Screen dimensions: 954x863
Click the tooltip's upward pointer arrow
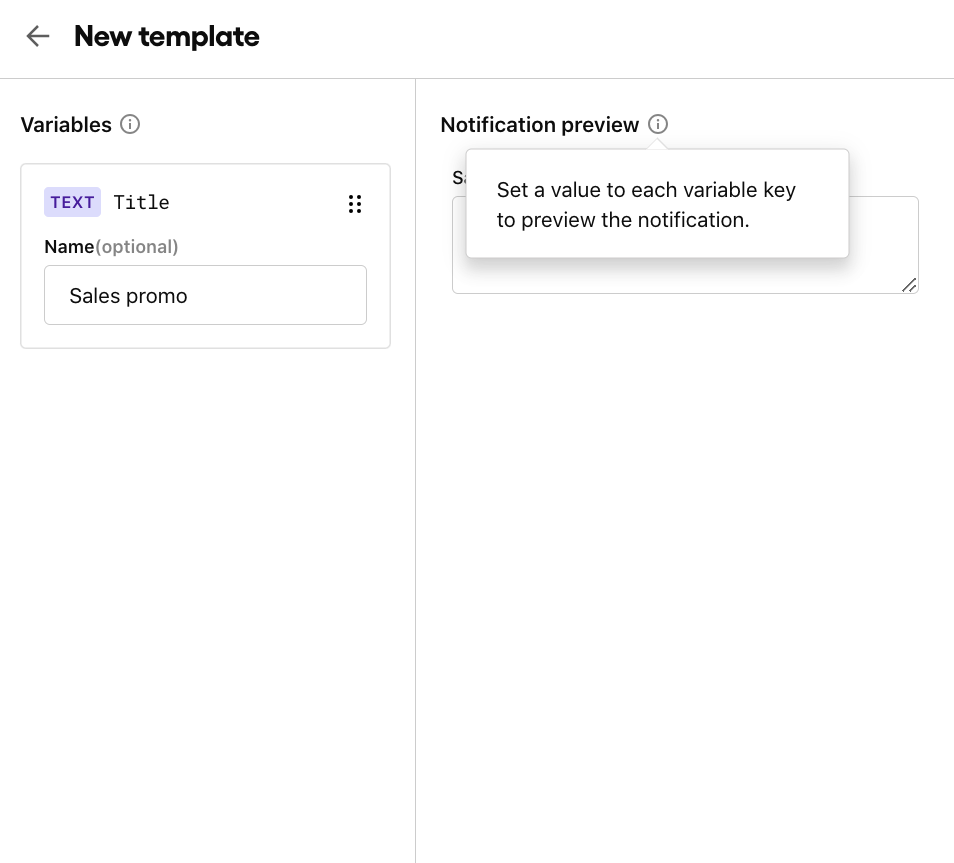point(657,144)
